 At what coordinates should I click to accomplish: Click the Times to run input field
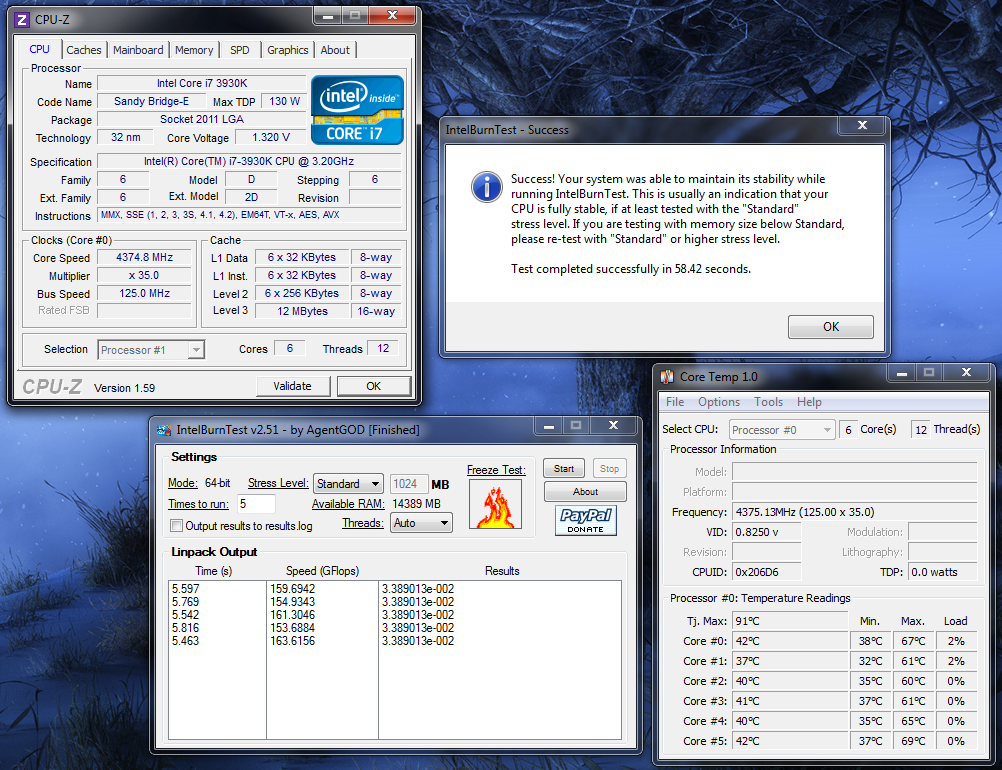click(256, 504)
